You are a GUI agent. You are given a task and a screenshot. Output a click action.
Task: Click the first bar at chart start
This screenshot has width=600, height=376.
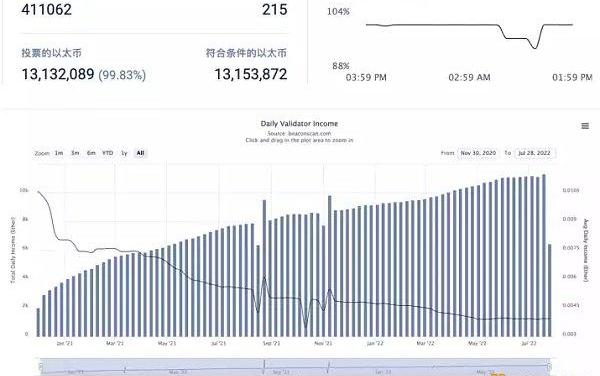click(38, 322)
